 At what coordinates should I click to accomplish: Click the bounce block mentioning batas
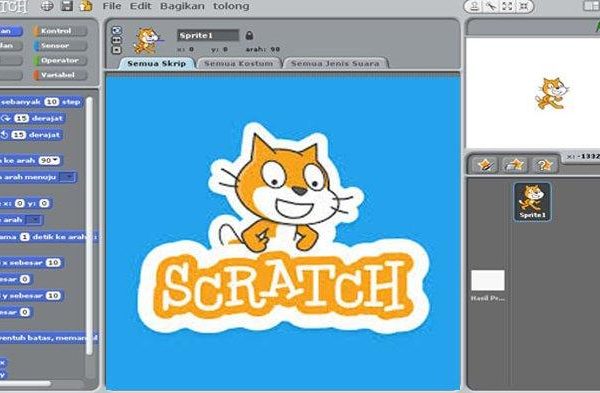point(49,338)
